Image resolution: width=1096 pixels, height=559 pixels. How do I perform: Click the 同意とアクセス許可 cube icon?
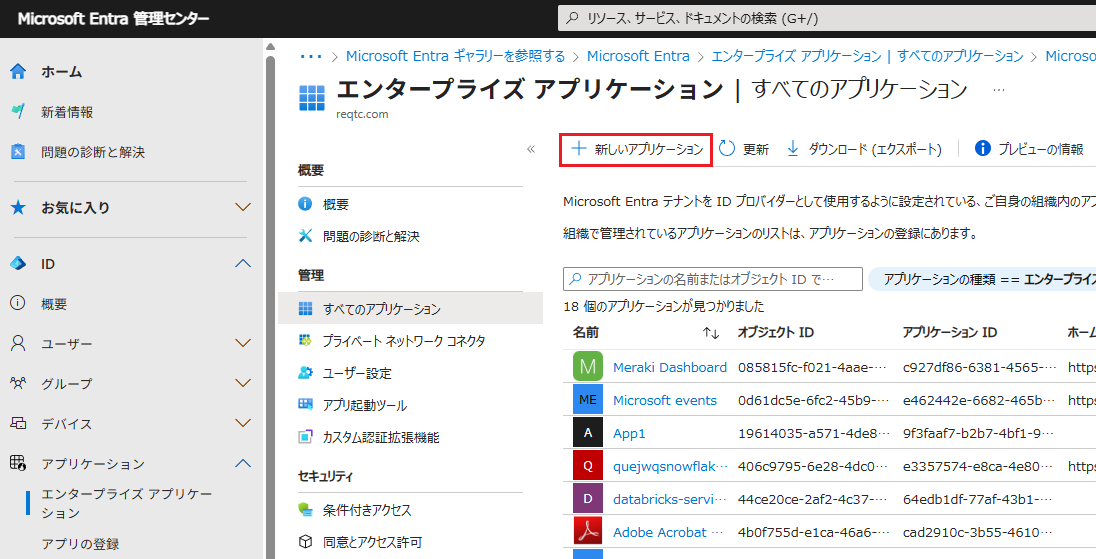[305, 542]
